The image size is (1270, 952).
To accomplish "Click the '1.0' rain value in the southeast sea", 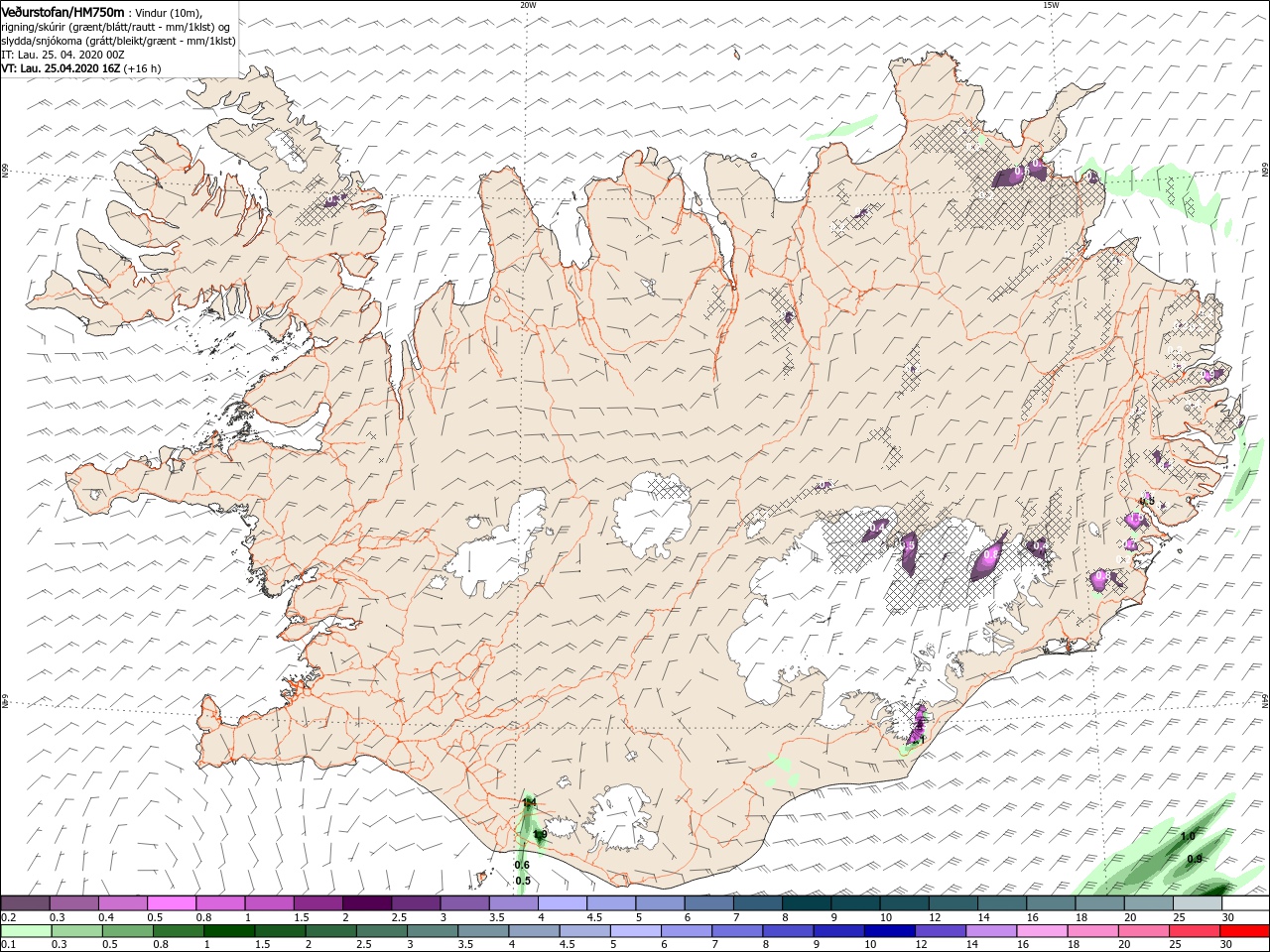I will point(1188,836).
